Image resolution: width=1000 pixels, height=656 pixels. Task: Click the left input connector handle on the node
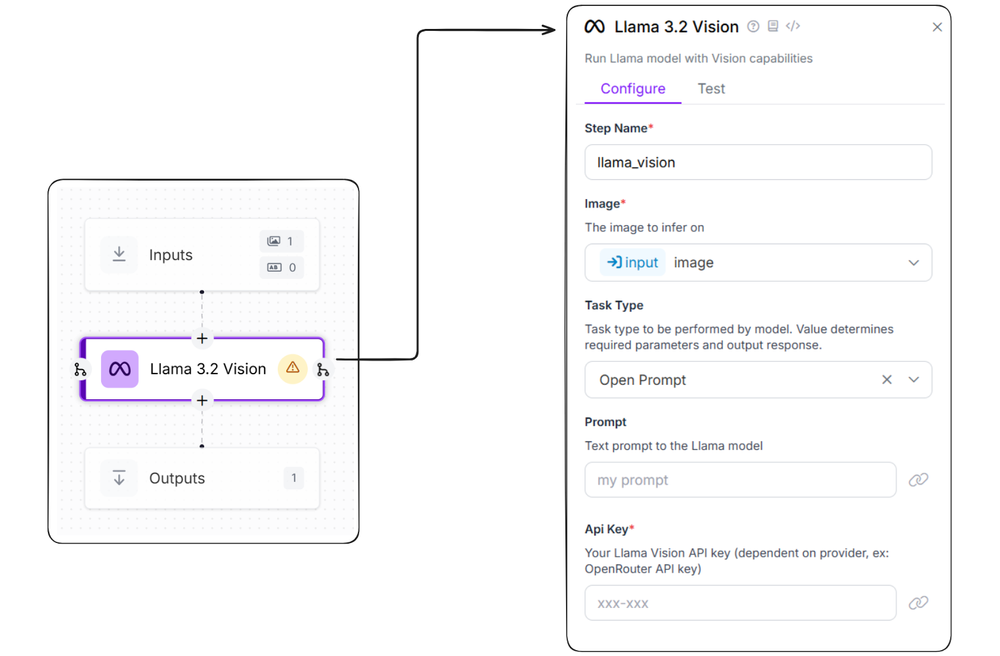tap(79, 369)
